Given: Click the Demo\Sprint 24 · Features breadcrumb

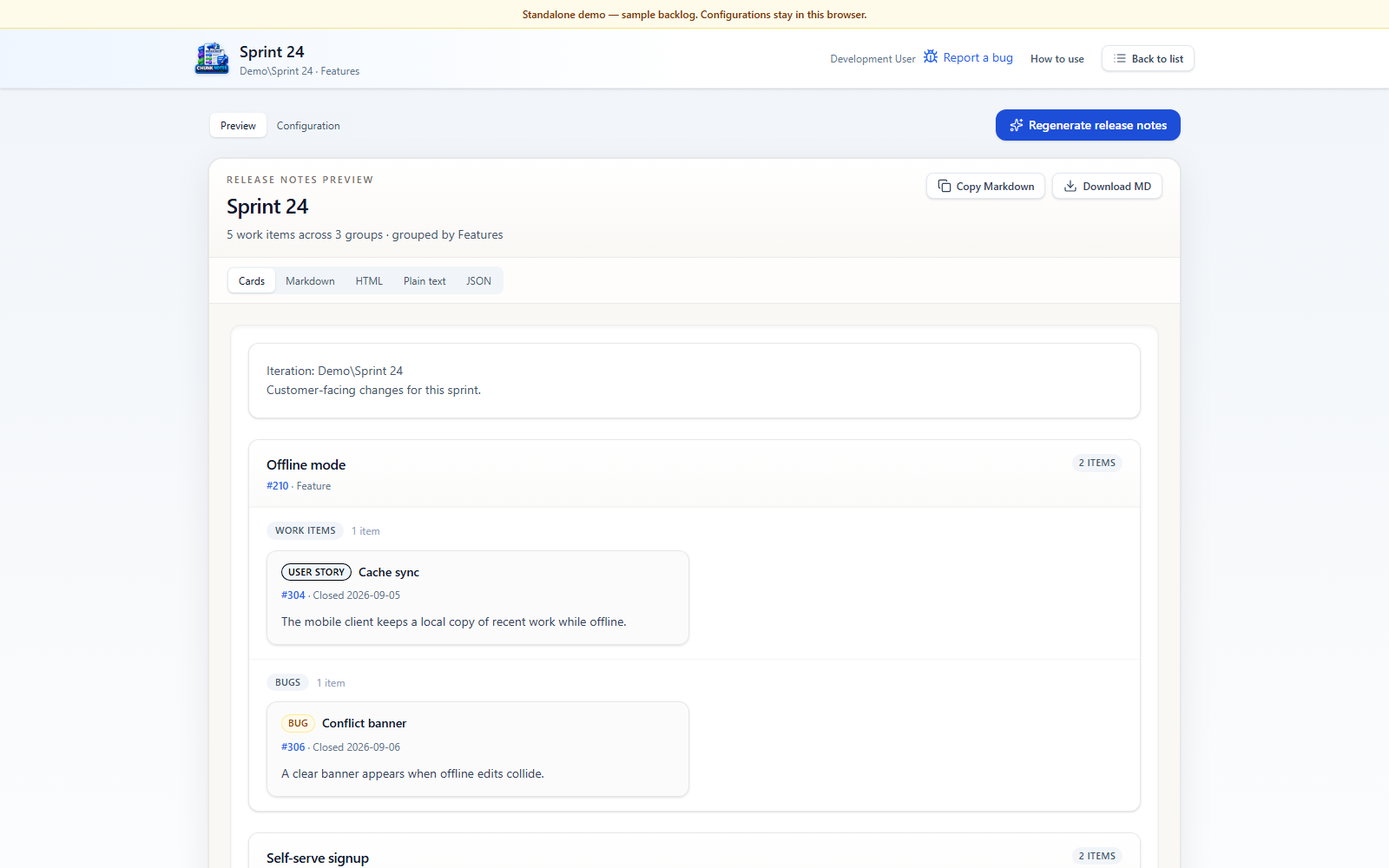Looking at the screenshot, I should point(300,71).
